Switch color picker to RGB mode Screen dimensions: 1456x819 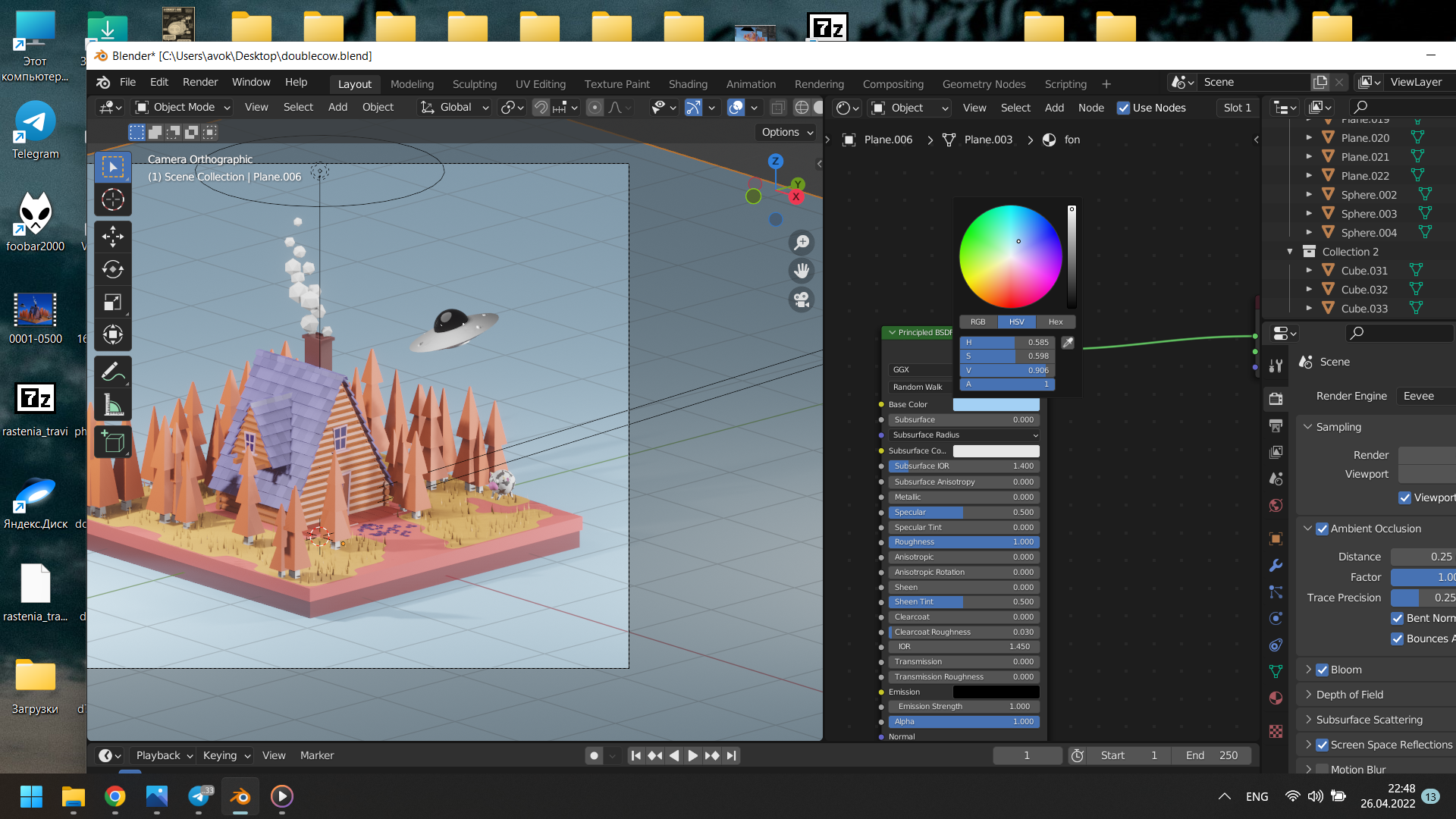(978, 322)
